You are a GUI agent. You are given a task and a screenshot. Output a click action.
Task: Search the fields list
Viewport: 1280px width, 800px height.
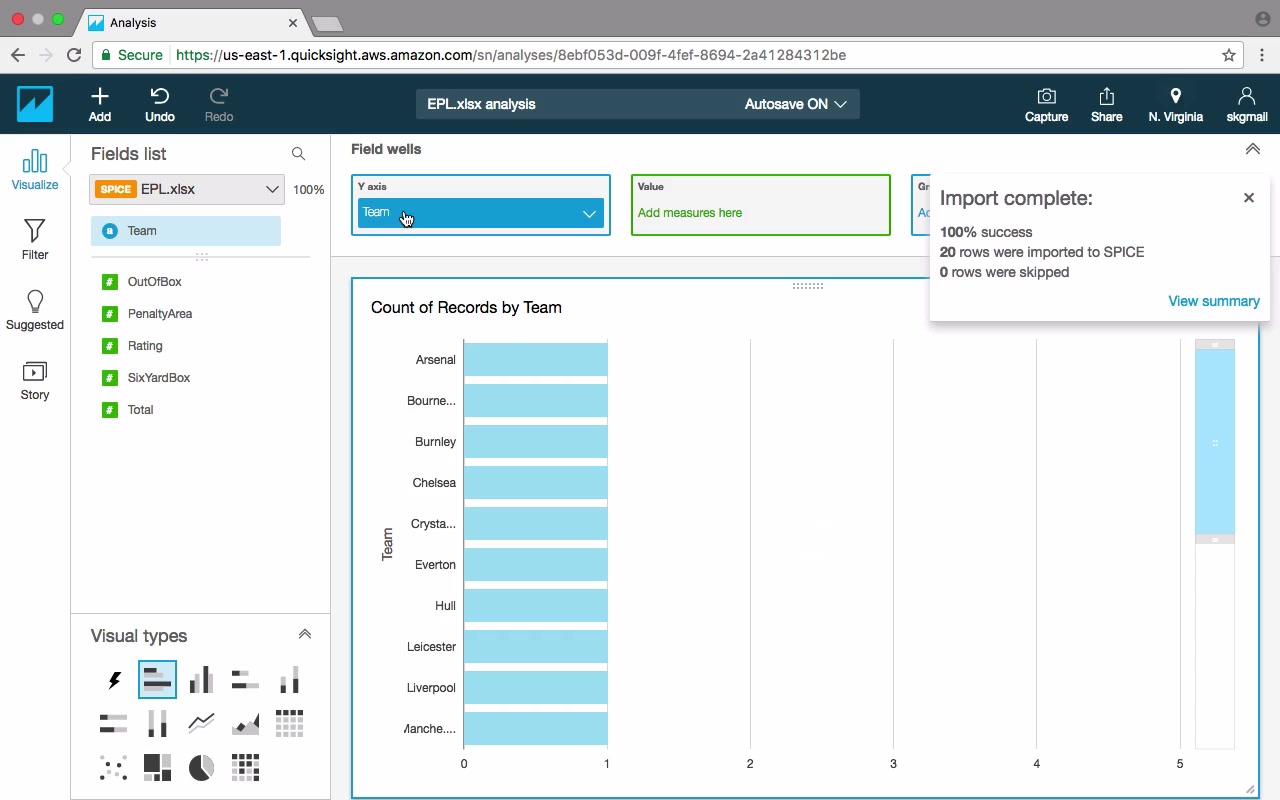point(298,154)
